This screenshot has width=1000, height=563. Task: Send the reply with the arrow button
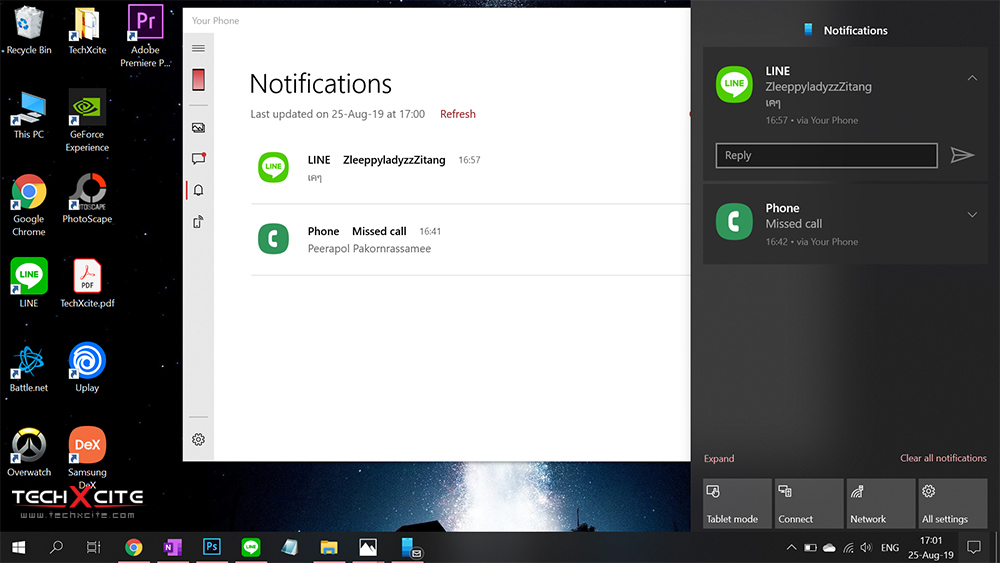962,155
